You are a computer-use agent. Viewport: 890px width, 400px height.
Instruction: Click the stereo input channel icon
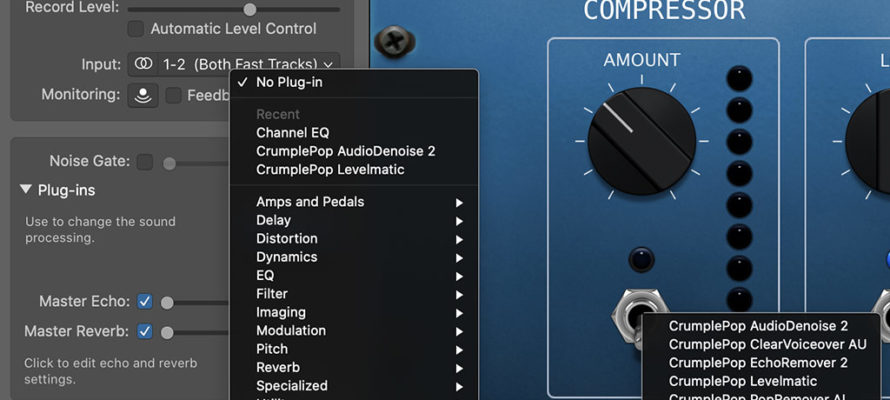point(143,64)
